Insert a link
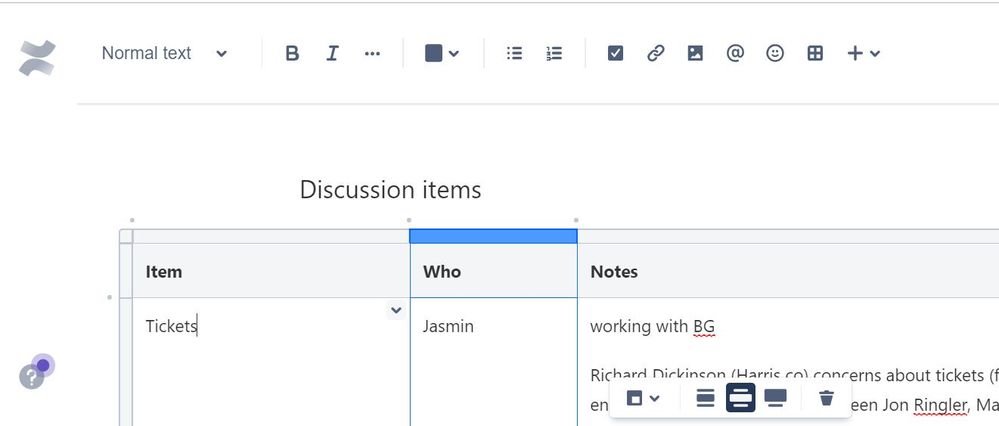Image resolution: width=999 pixels, height=426 pixels. click(x=655, y=53)
